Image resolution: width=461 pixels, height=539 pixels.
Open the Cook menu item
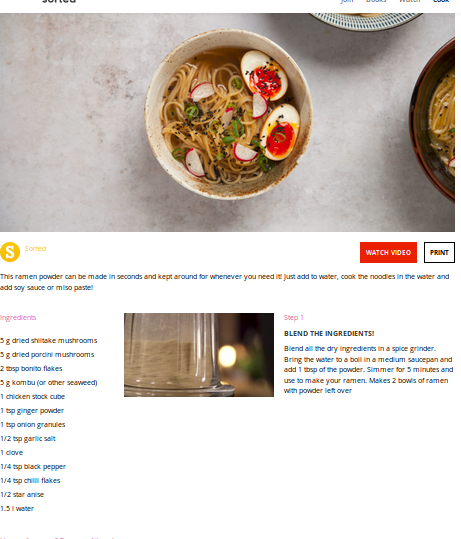(441, 1)
